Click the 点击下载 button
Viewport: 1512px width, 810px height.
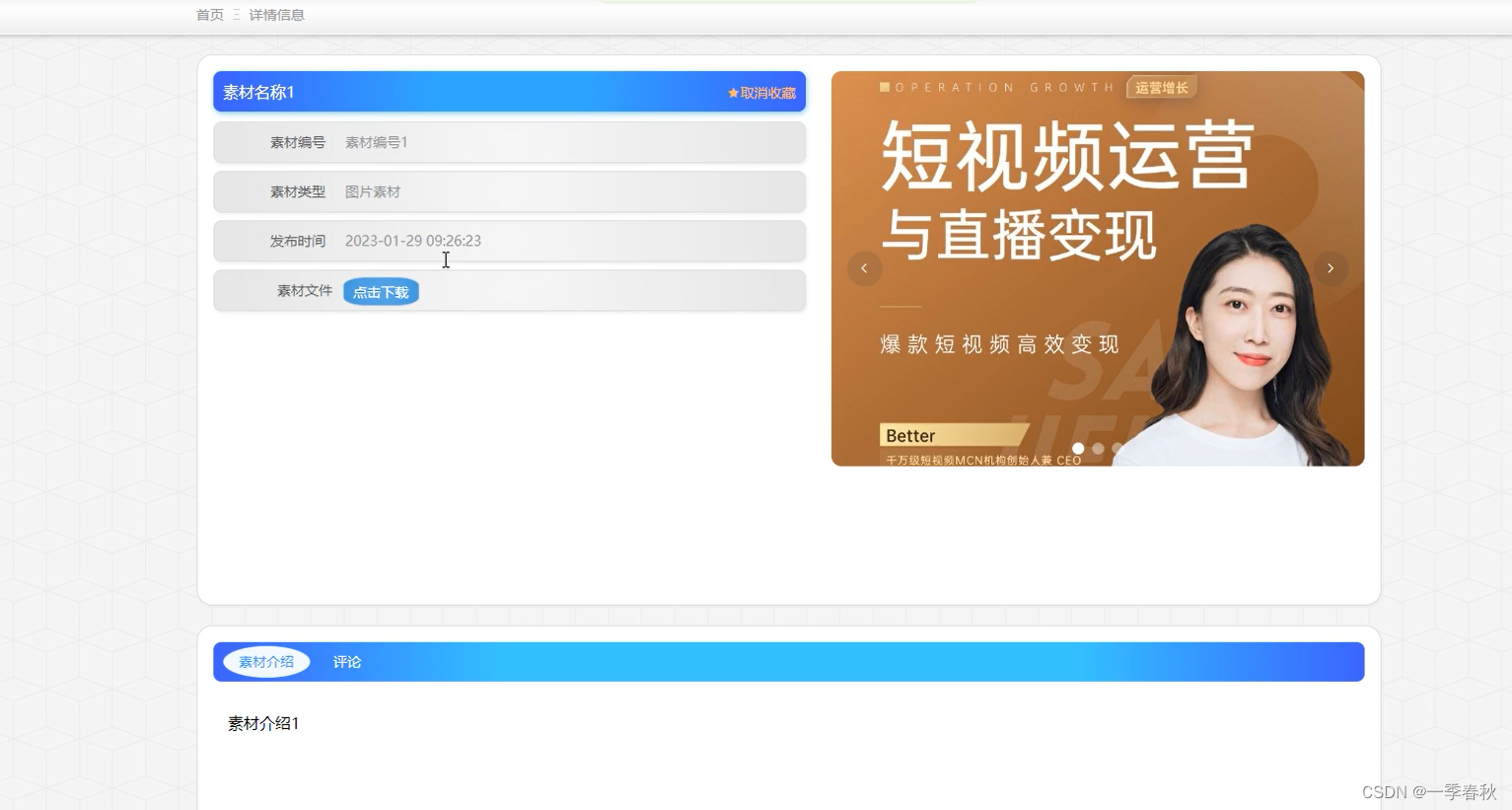381,292
